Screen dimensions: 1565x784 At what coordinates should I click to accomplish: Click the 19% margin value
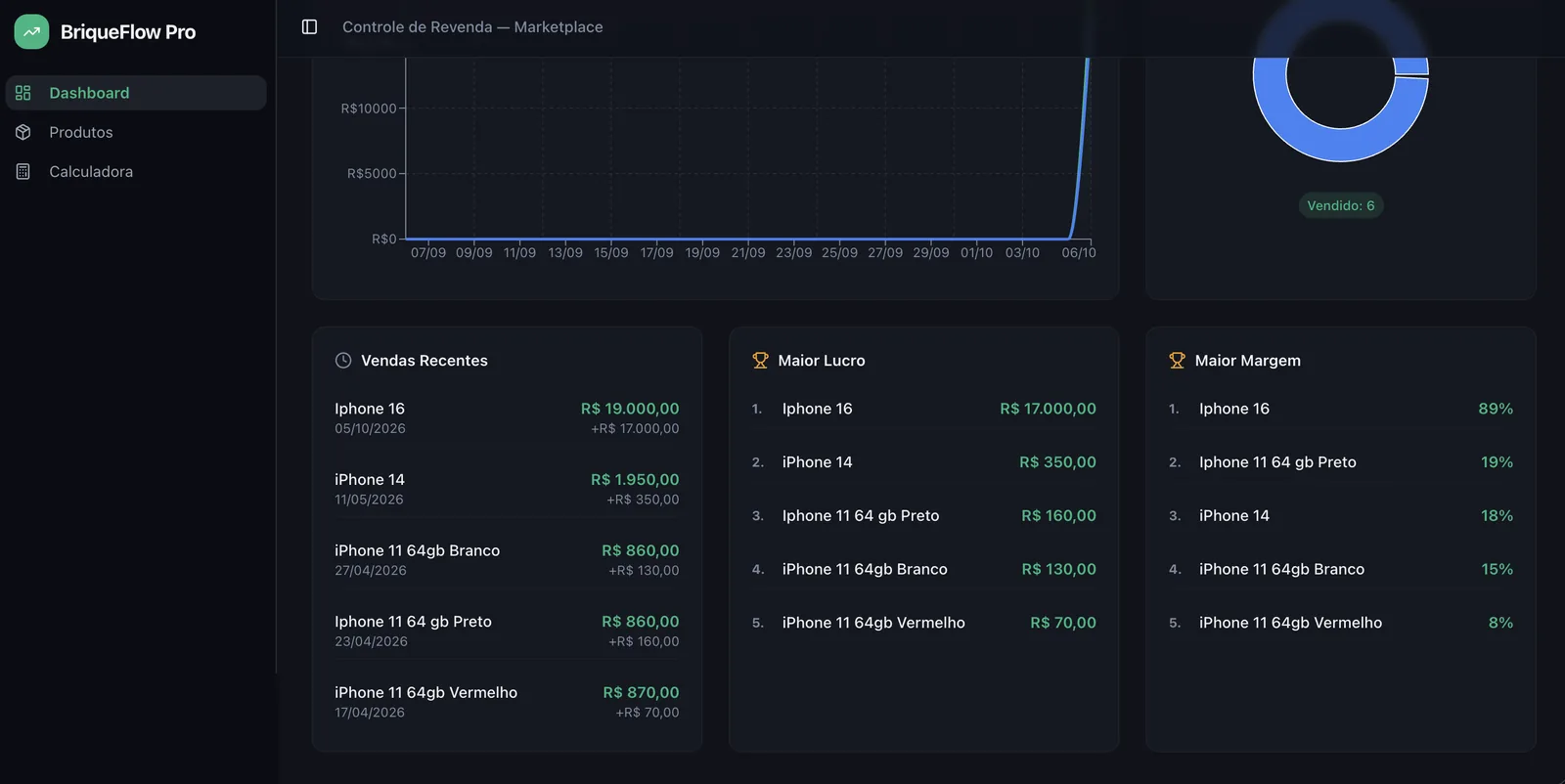[1497, 461]
